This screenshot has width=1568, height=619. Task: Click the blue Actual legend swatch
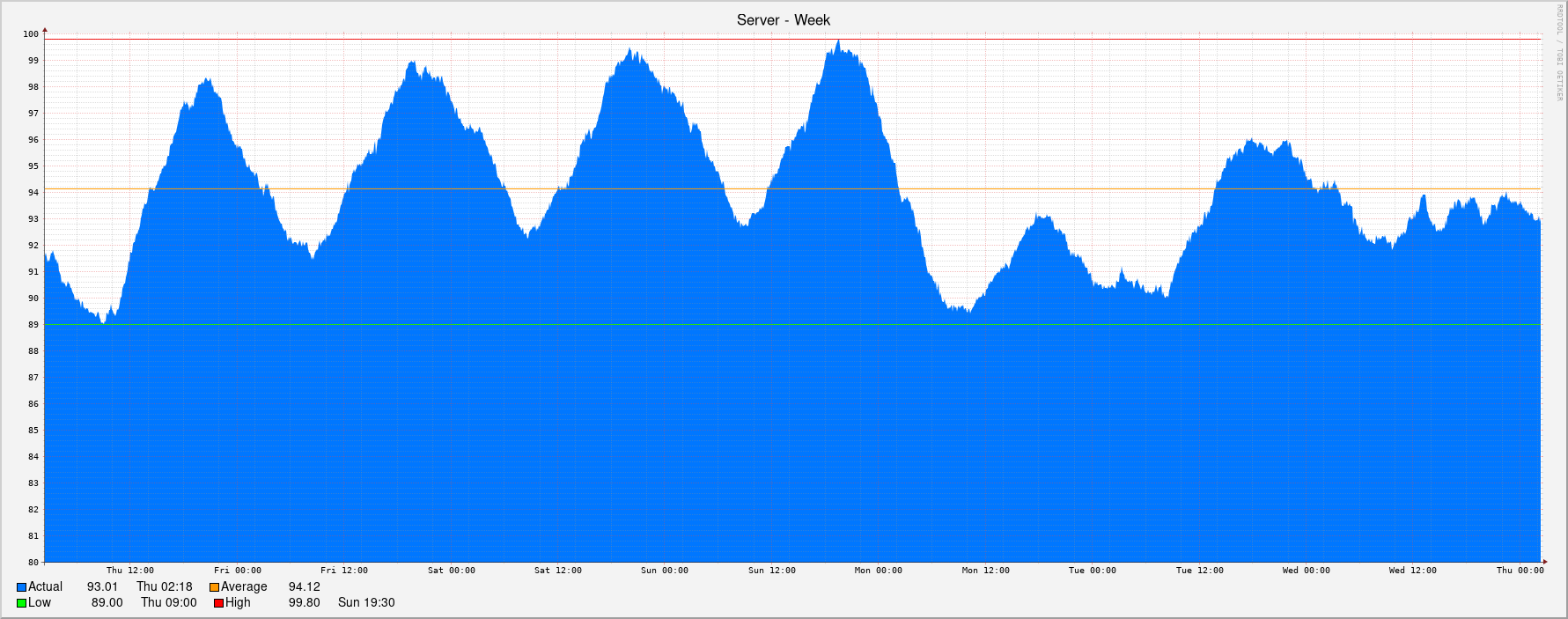[x=21, y=587]
